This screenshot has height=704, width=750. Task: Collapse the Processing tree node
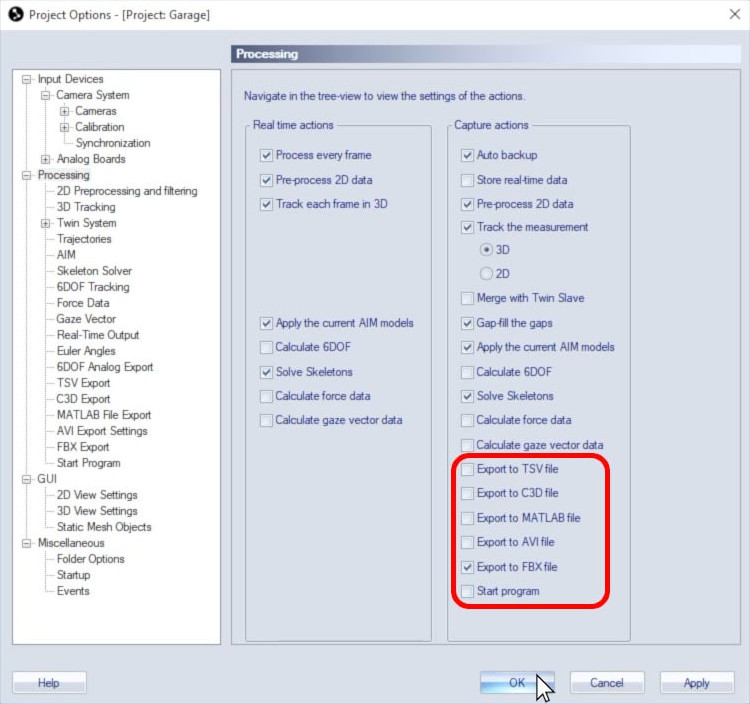[27, 176]
